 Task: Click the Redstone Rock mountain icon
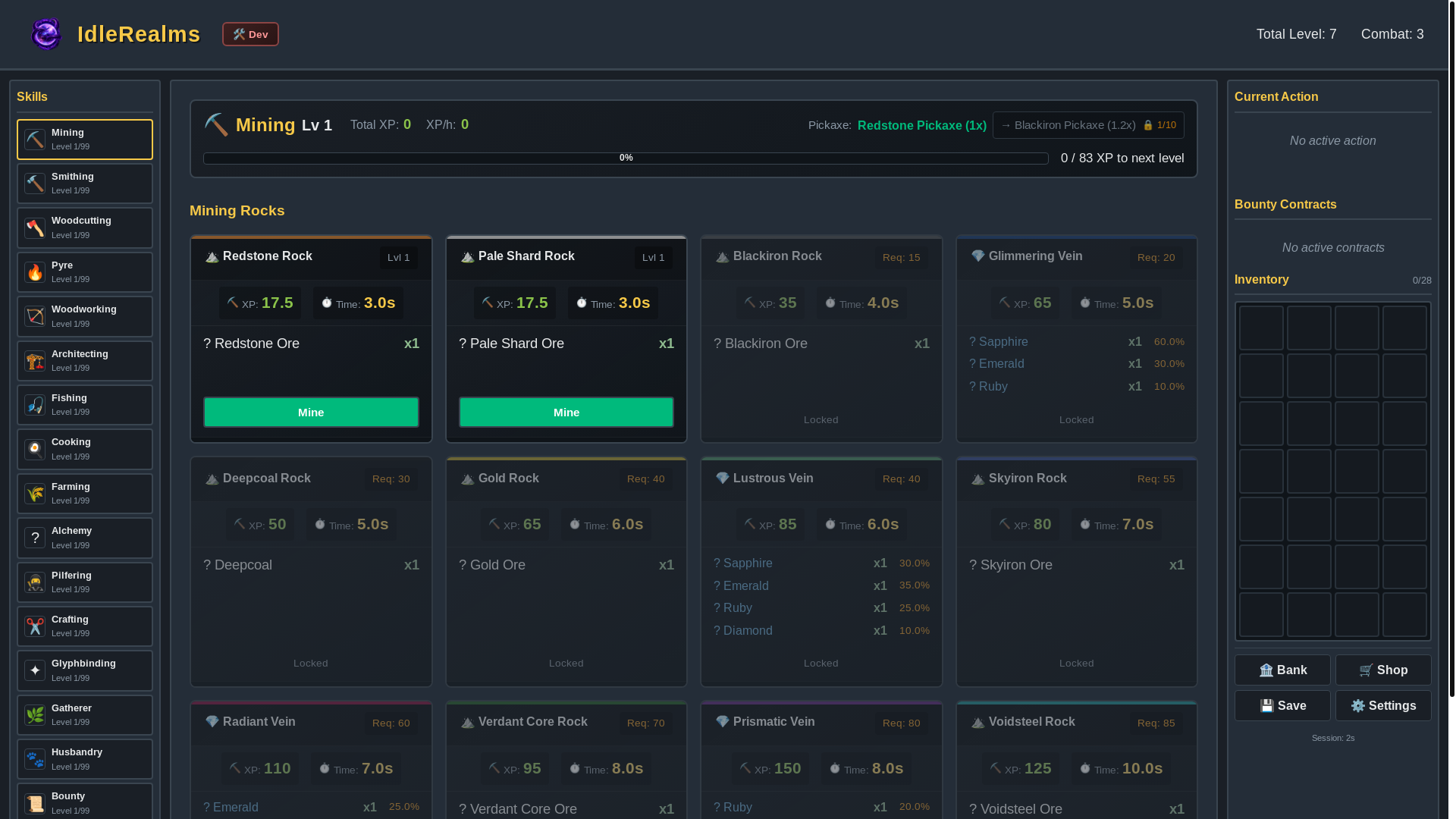212,257
